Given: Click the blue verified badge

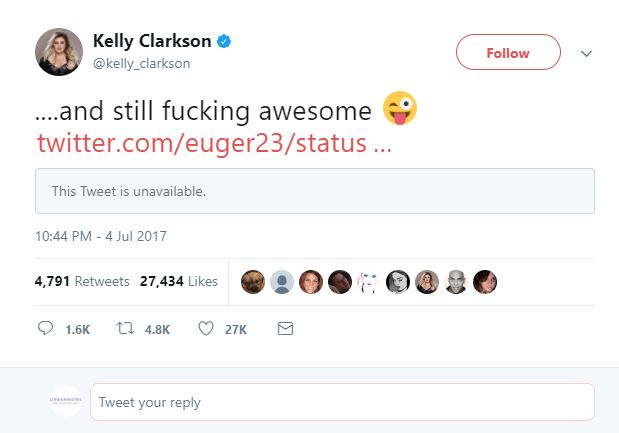Looking at the screenshot, I should [x=226, y=42].
